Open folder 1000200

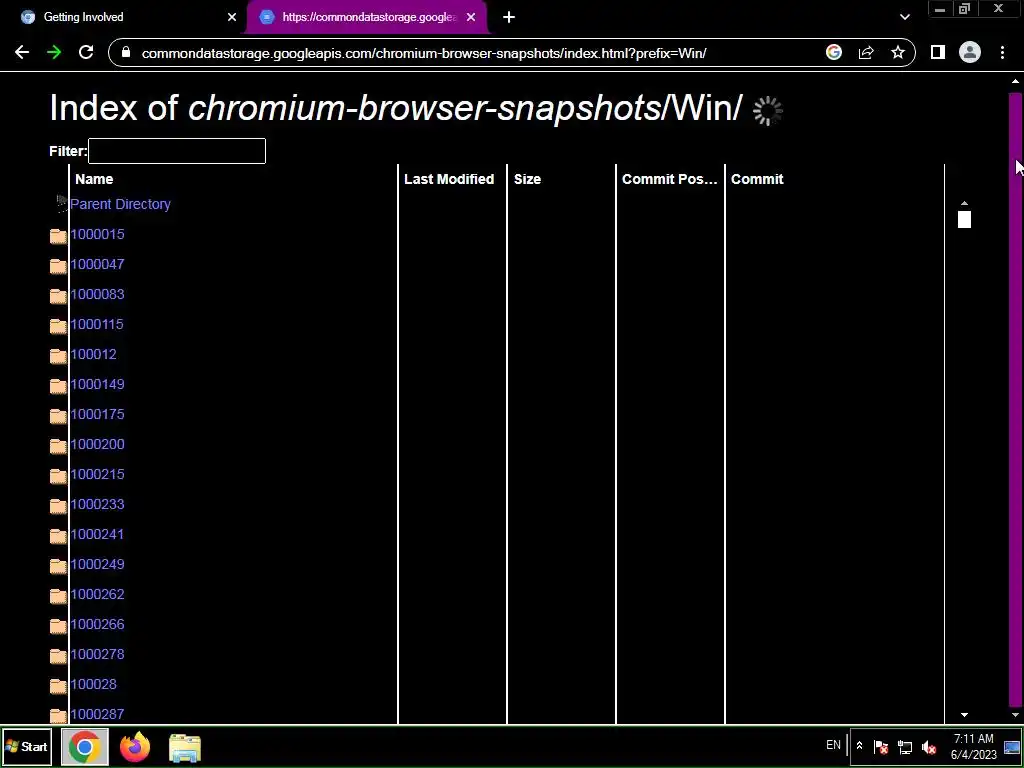pos(97,445)
